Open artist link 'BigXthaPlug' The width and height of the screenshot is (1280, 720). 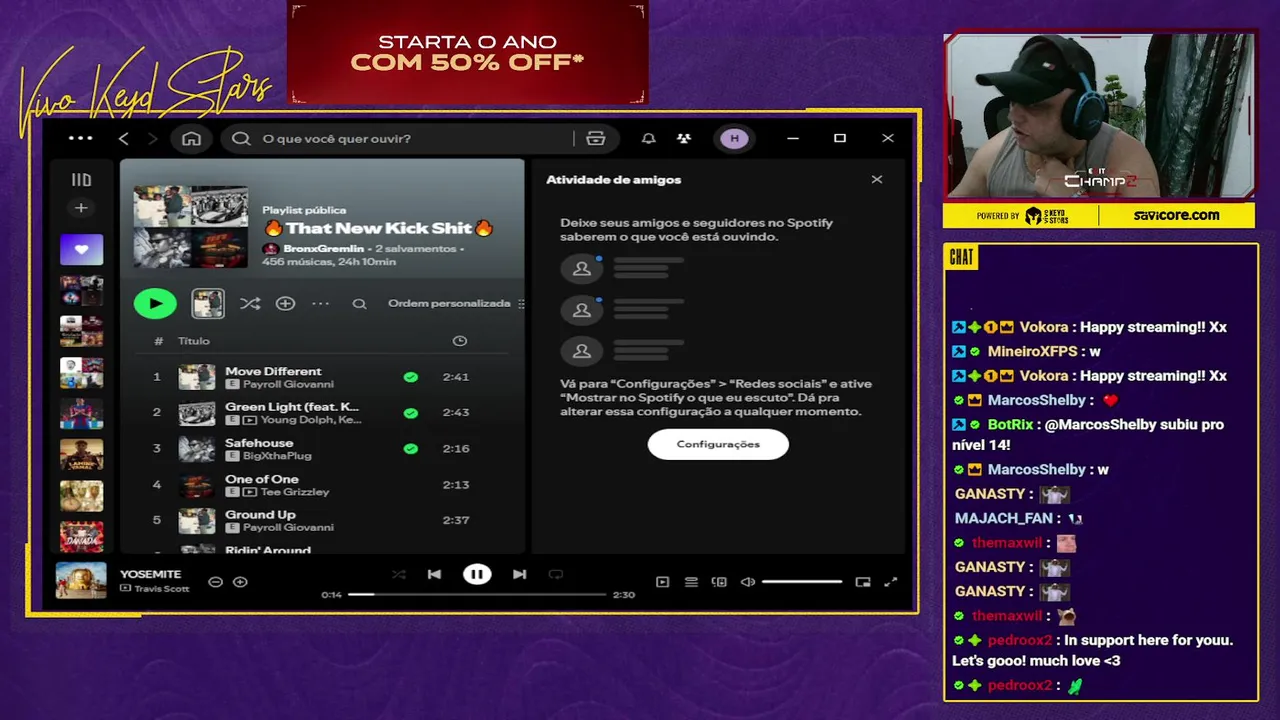[277, 456]
